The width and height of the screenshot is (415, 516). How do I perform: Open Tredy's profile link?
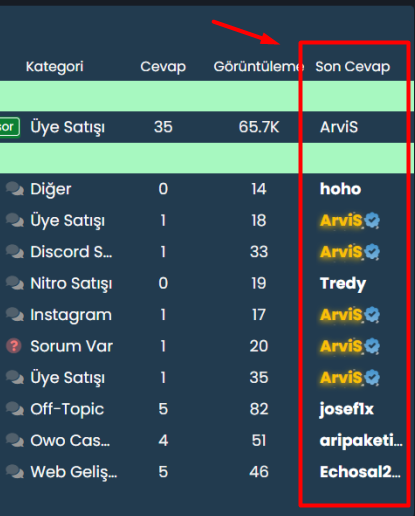pos(343,284)
